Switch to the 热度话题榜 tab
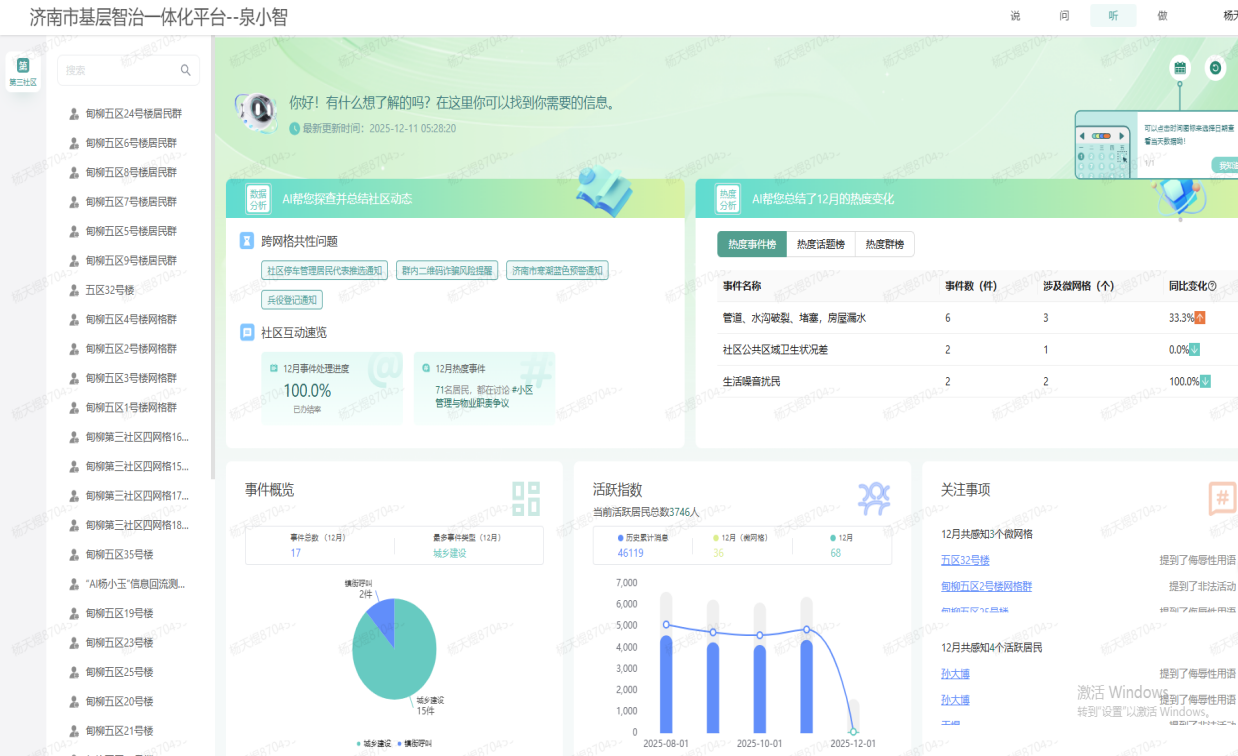Screen dimensions: 1238x756 pyautogui.click(x=820, y=245)
